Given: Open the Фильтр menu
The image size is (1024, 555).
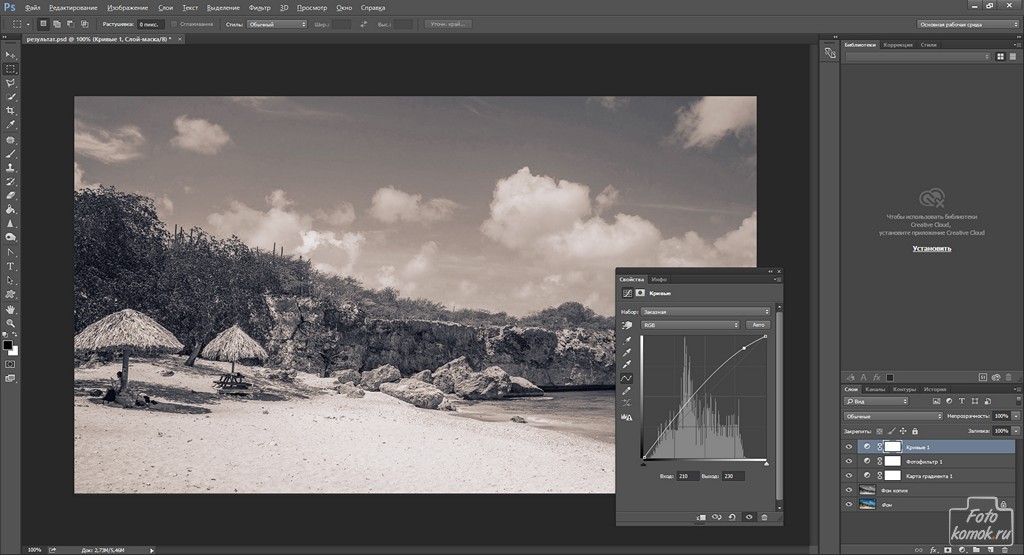Looking at the screenshot, I should click(258, 8).
